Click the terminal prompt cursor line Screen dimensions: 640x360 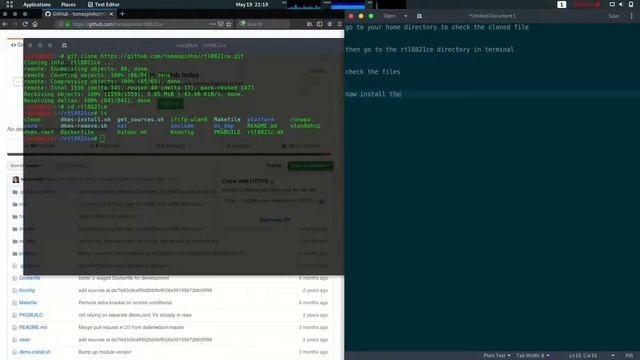64,138
